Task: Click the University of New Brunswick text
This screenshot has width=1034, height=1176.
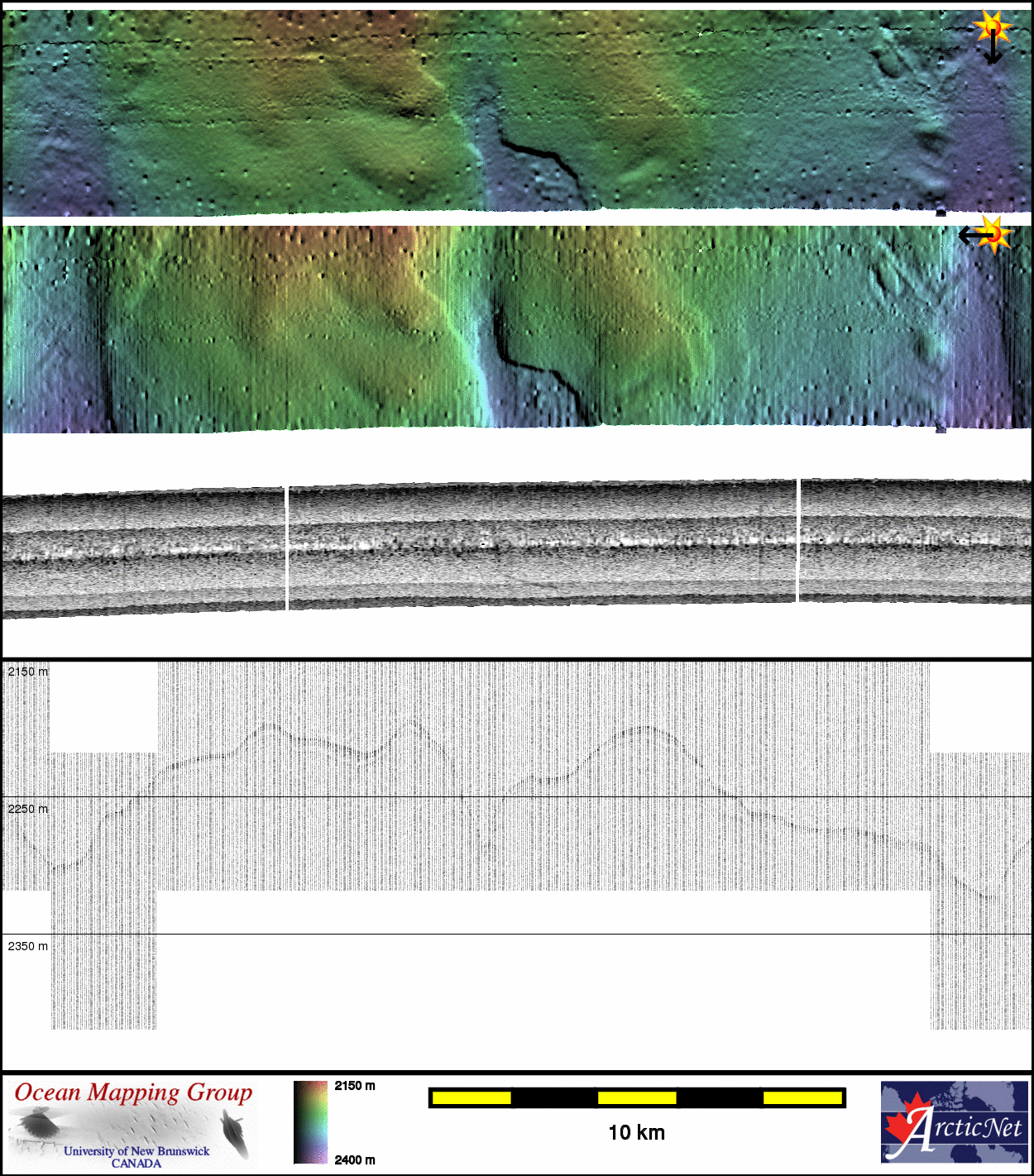Action: 136,1150
